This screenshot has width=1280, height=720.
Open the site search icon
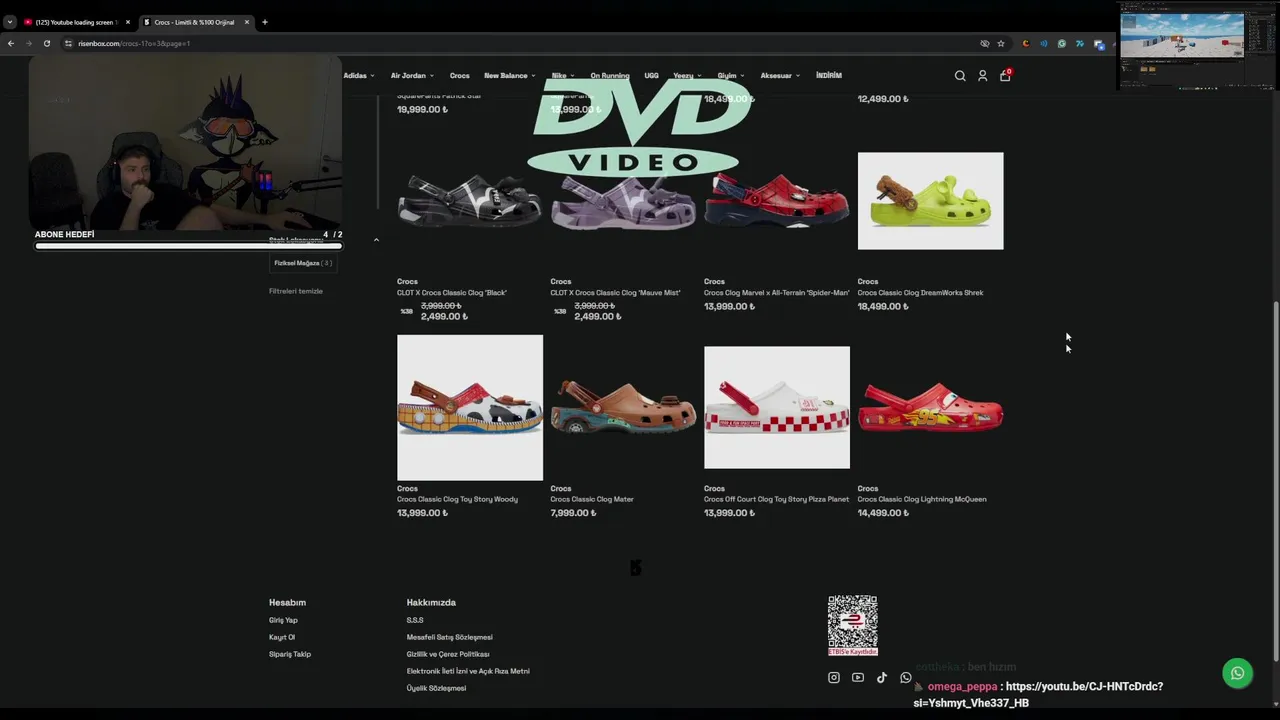coord(960,76)
